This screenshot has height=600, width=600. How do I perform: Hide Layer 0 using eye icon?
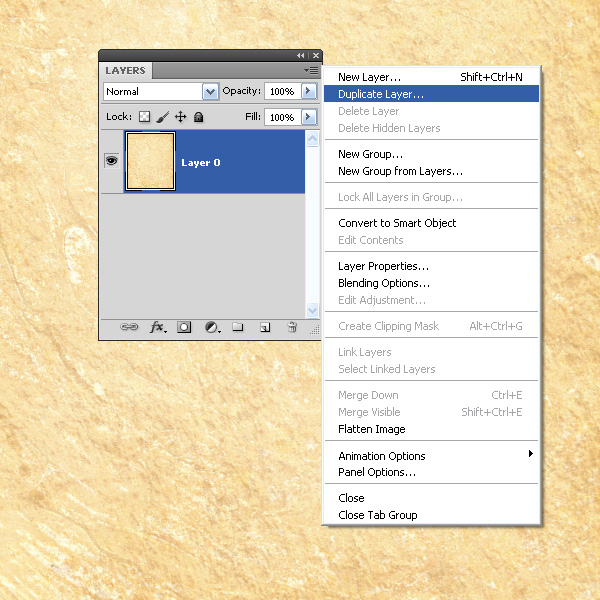click(112, 161)
